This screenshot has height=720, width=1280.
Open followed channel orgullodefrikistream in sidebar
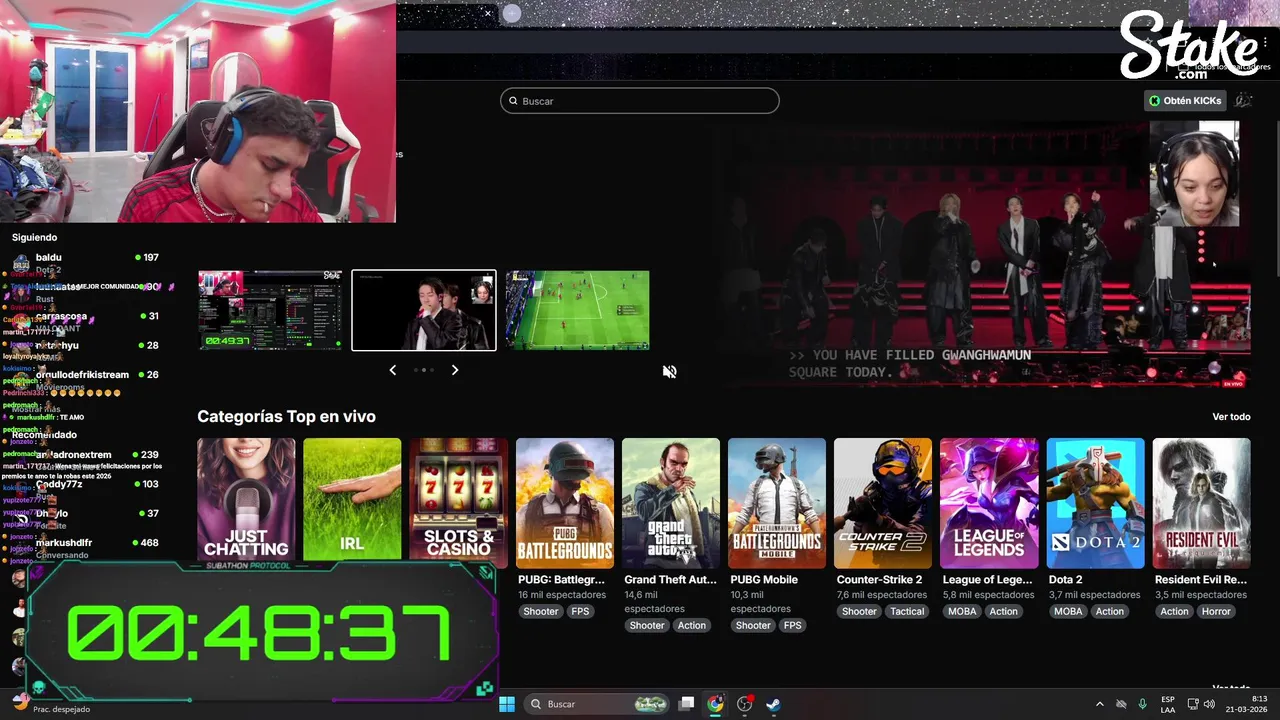point(85,380)
